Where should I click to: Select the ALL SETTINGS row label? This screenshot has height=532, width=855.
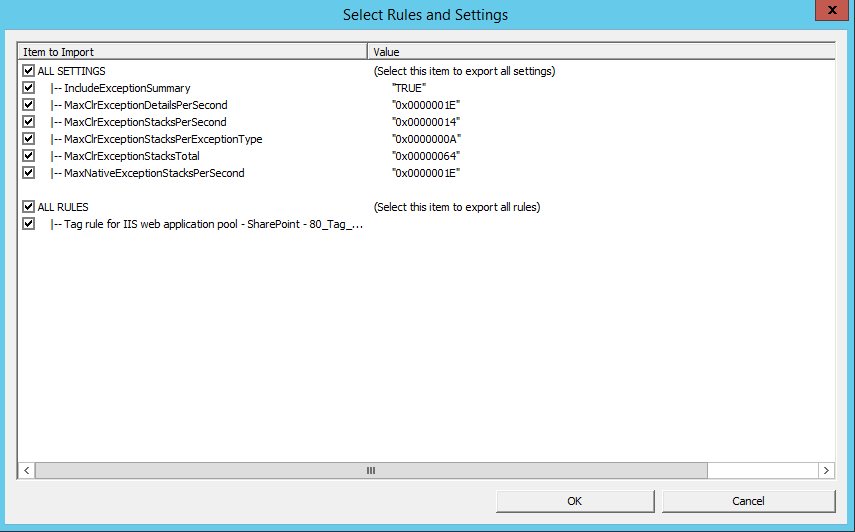(x=71, y=71)
